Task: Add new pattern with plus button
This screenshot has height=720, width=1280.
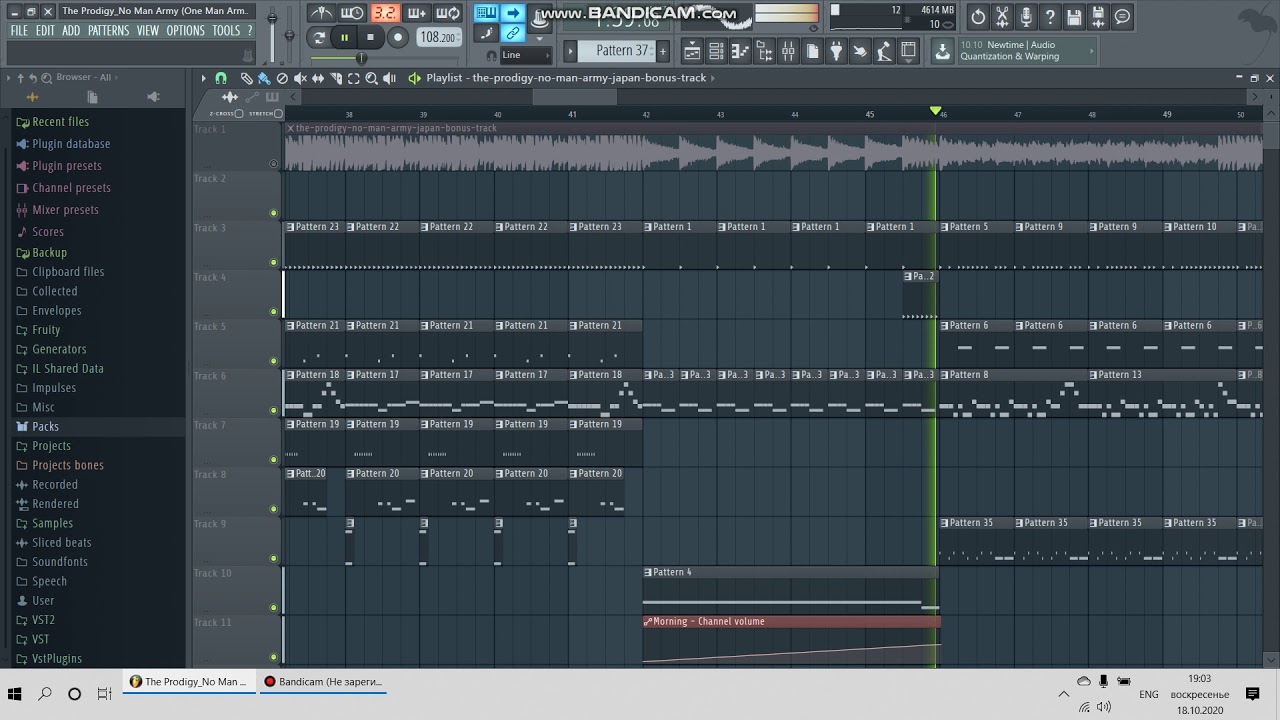Action: pos(663,50)
